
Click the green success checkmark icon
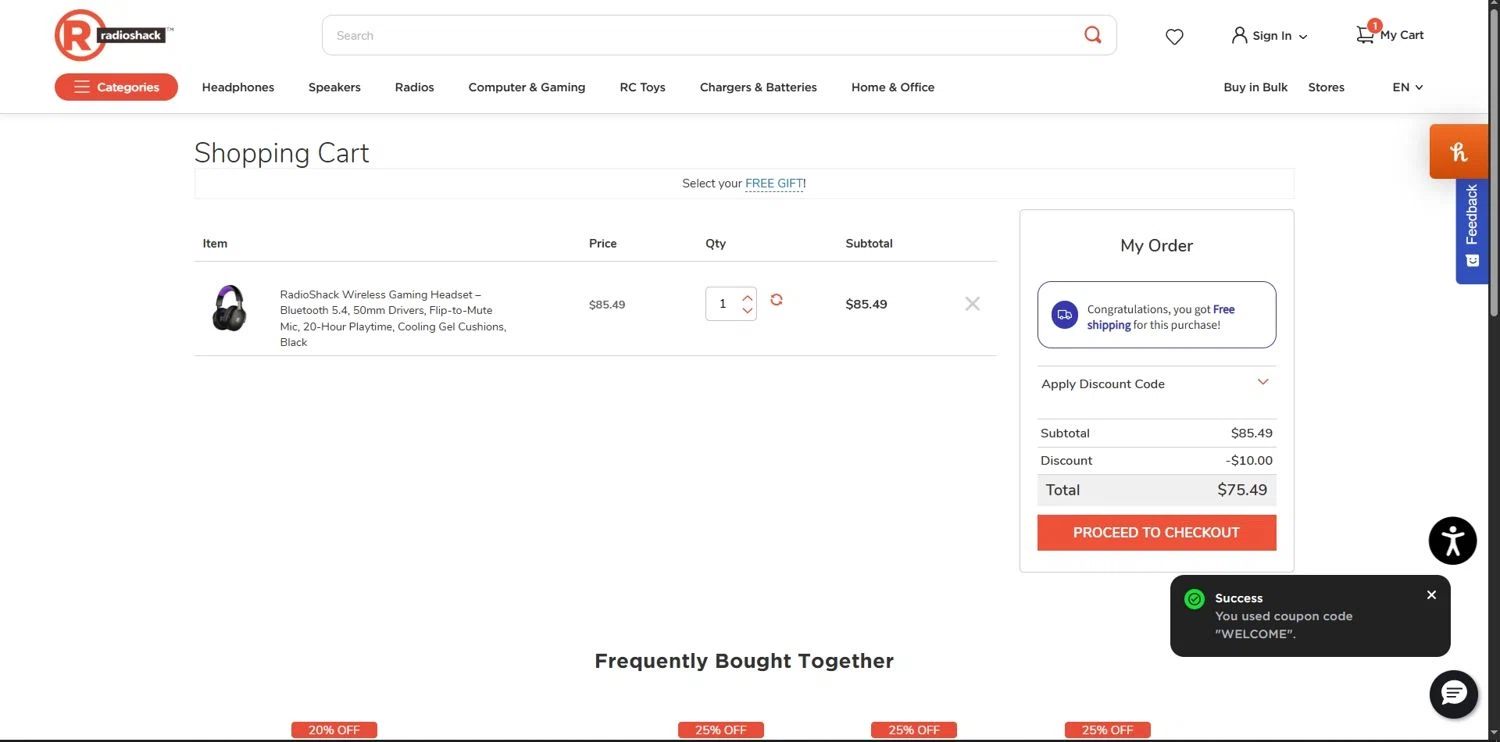pyautogui.click(x=1194, y=599)
